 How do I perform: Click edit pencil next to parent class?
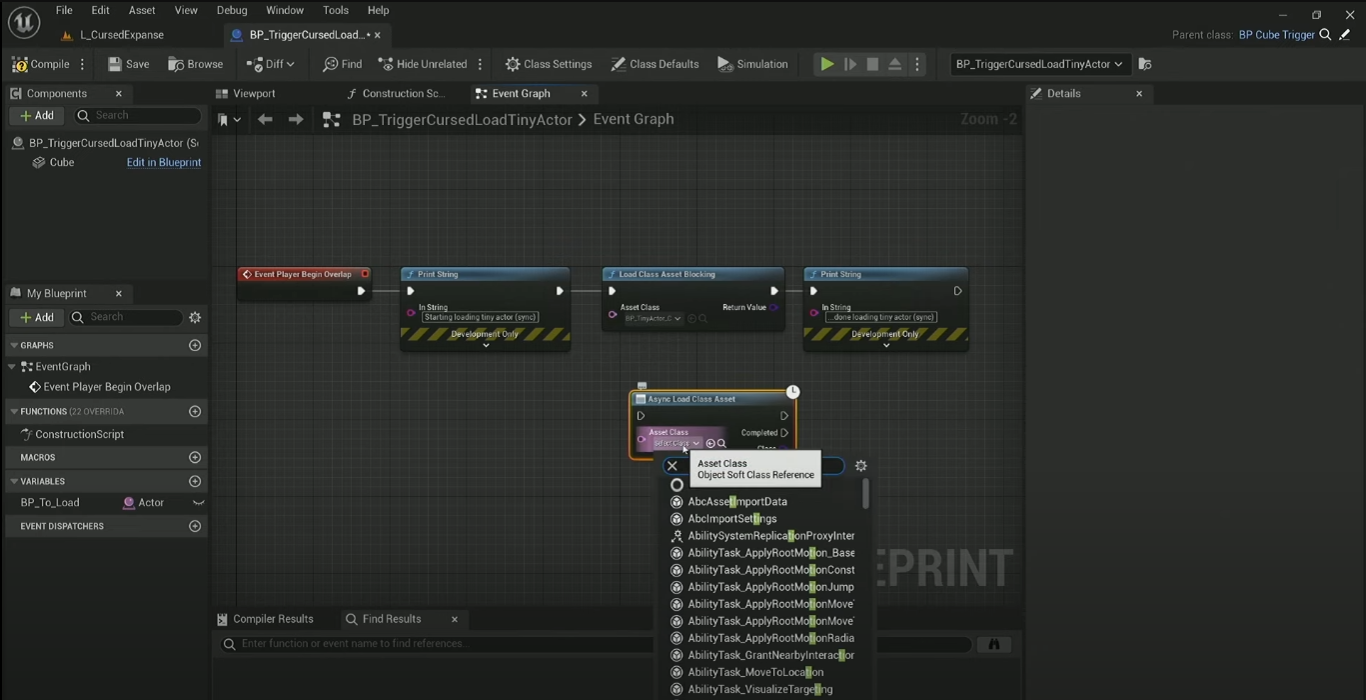pos(1345,35)
